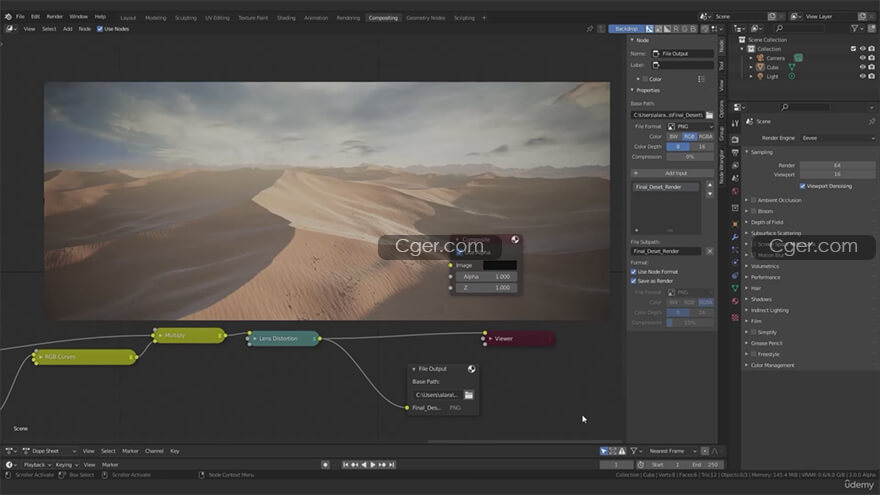Open the Dope Sheet mode dropdown
This screenshot has width=880, height=495.
tap(49, 451)
